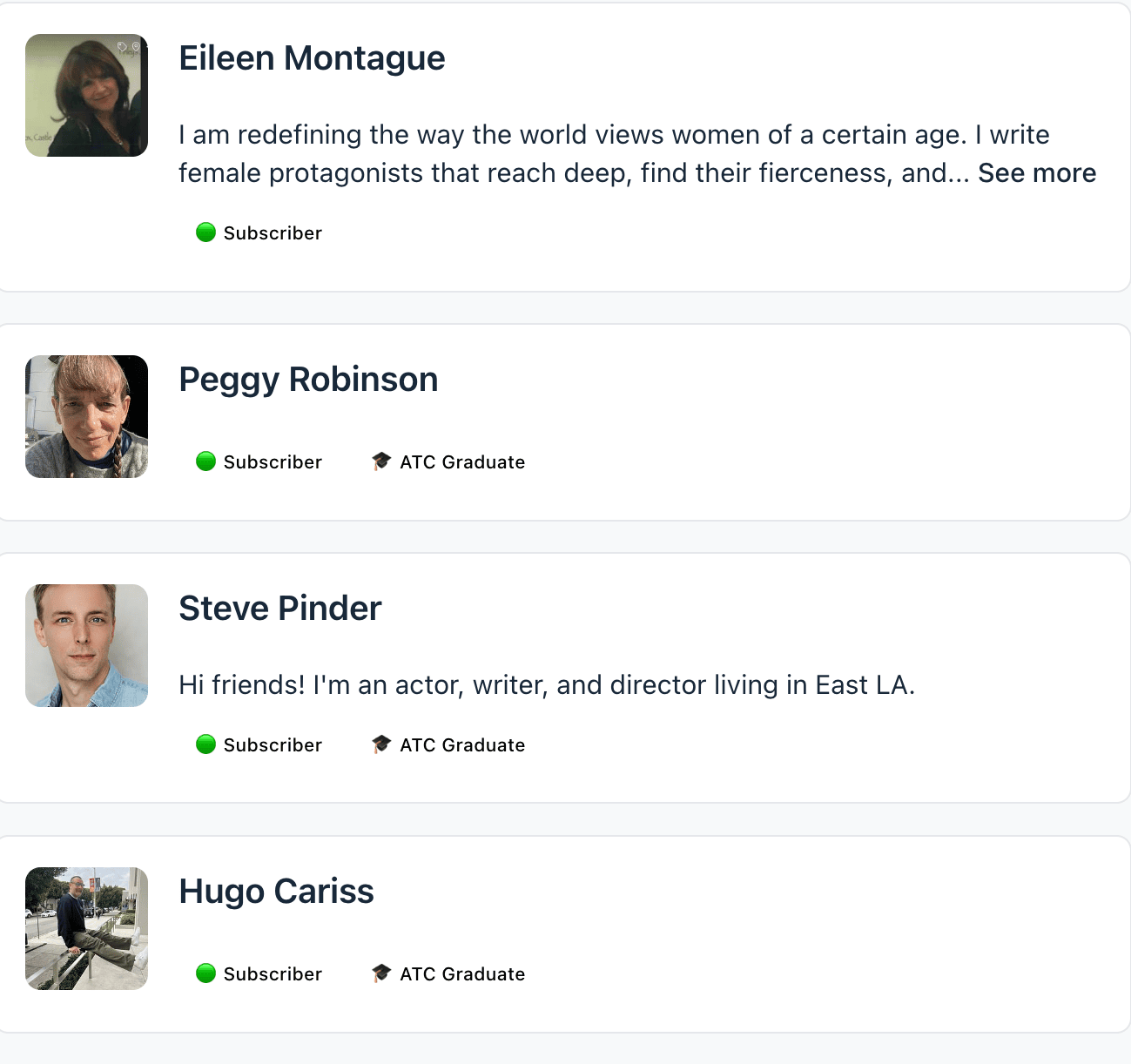Click green Subscriber dot for Steve Pinder
Screen dimensions: 1131x1064
tap(206, 744)
